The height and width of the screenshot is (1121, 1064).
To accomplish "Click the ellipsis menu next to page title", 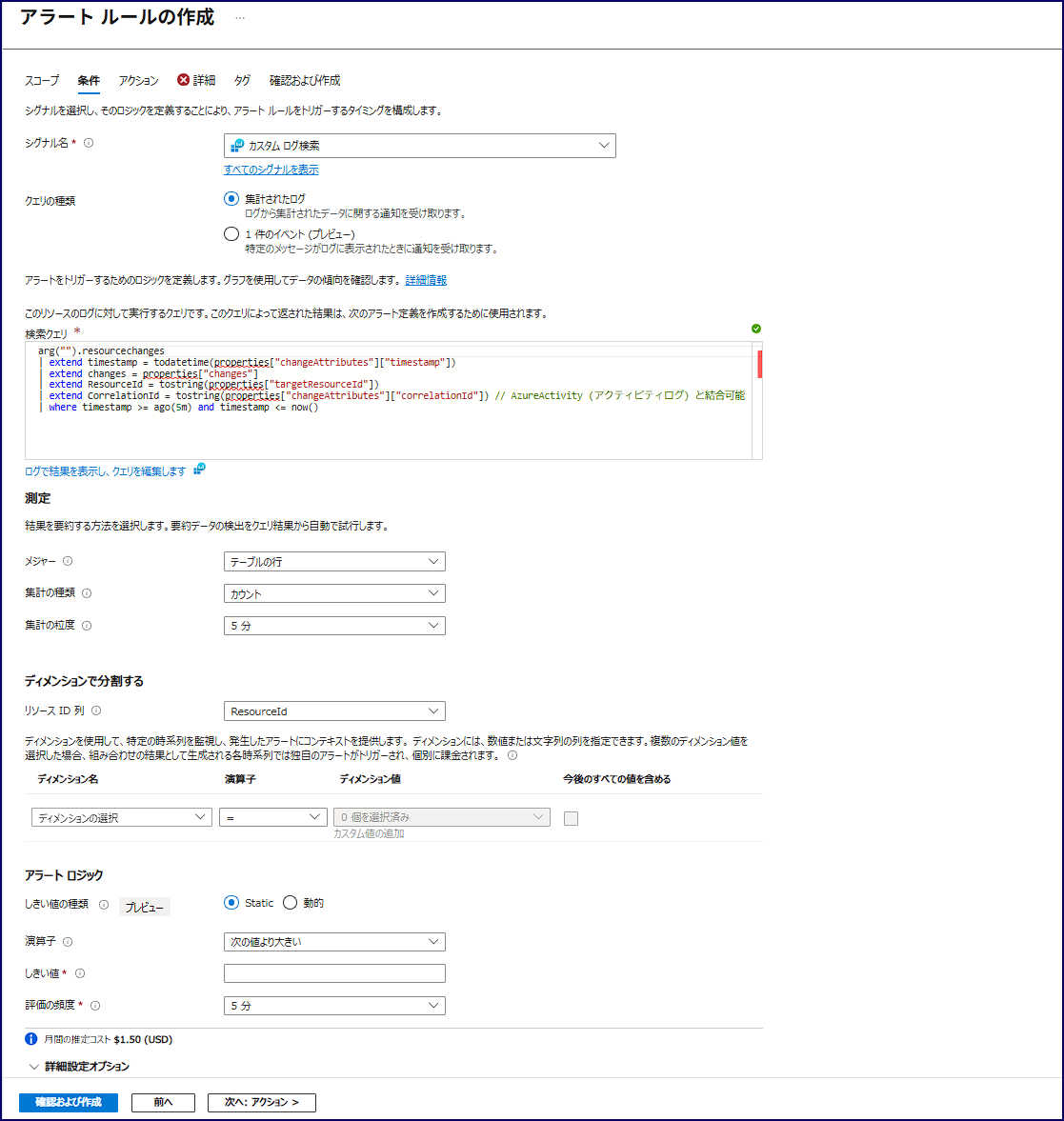I will (x=240, y=18).
